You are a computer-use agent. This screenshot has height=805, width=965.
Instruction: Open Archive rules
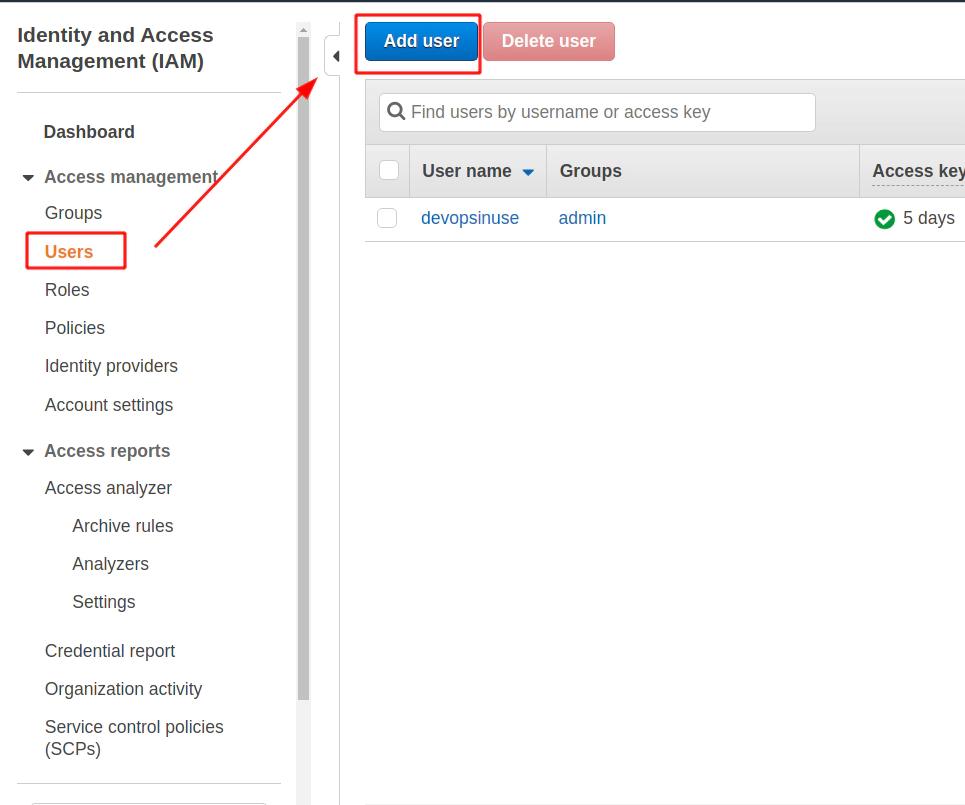[x=123, y=526]
